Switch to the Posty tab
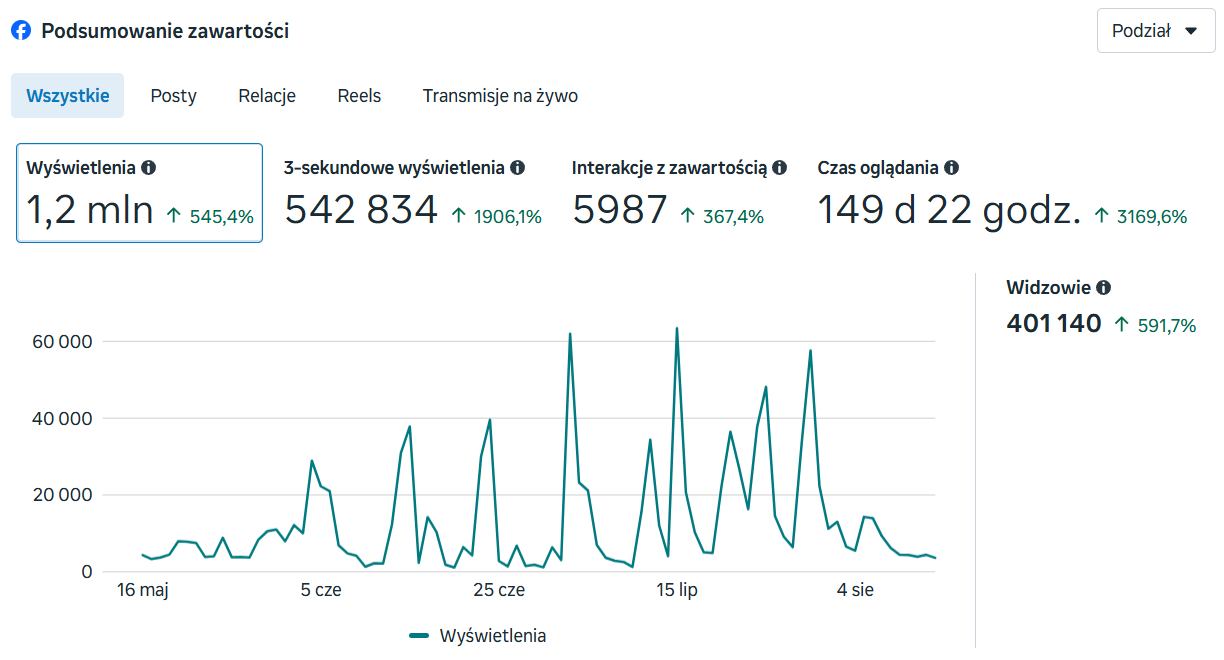 (x=174, y=96)
